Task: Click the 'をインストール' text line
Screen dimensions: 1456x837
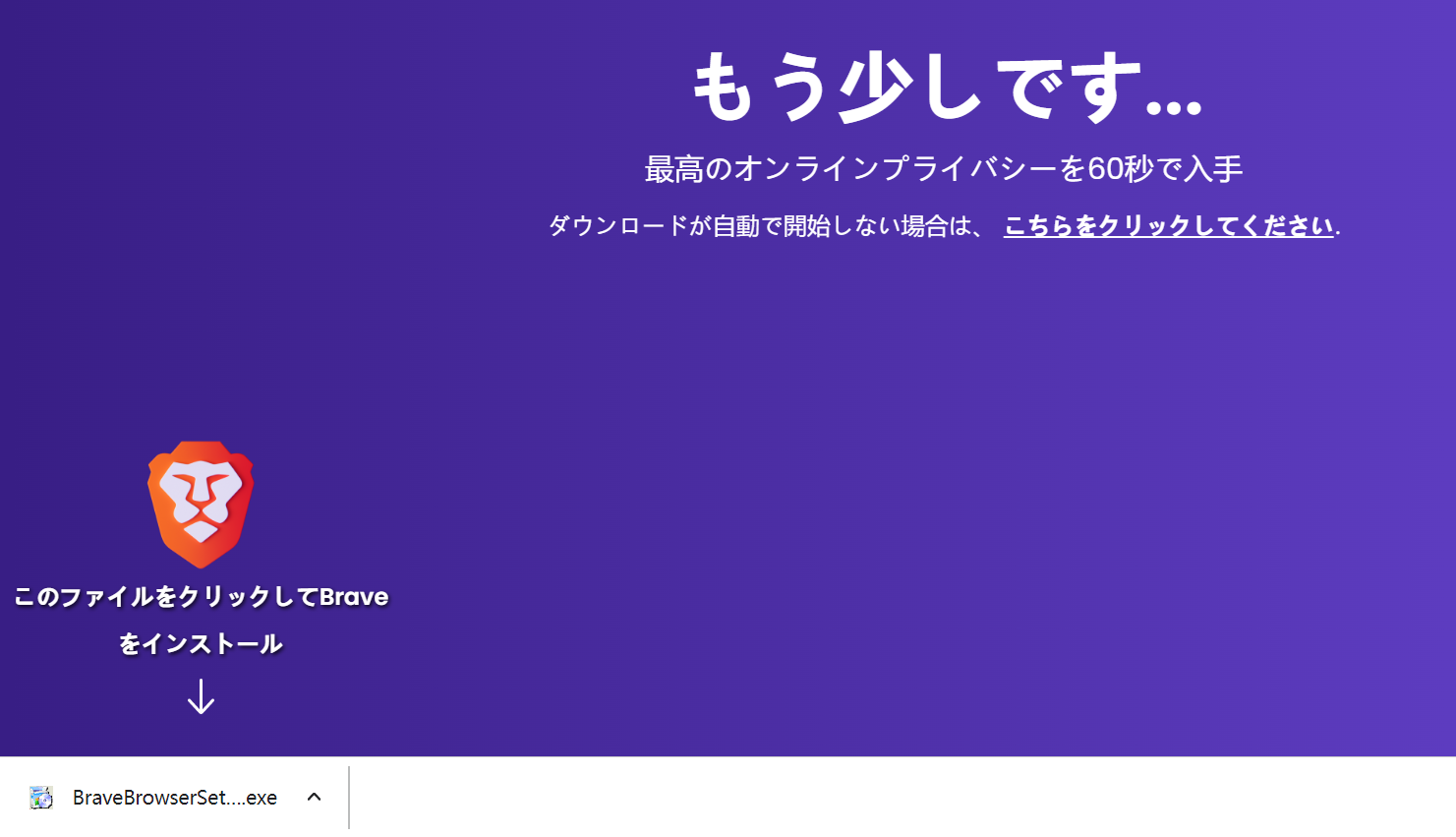Action: [x=201, y=644]
